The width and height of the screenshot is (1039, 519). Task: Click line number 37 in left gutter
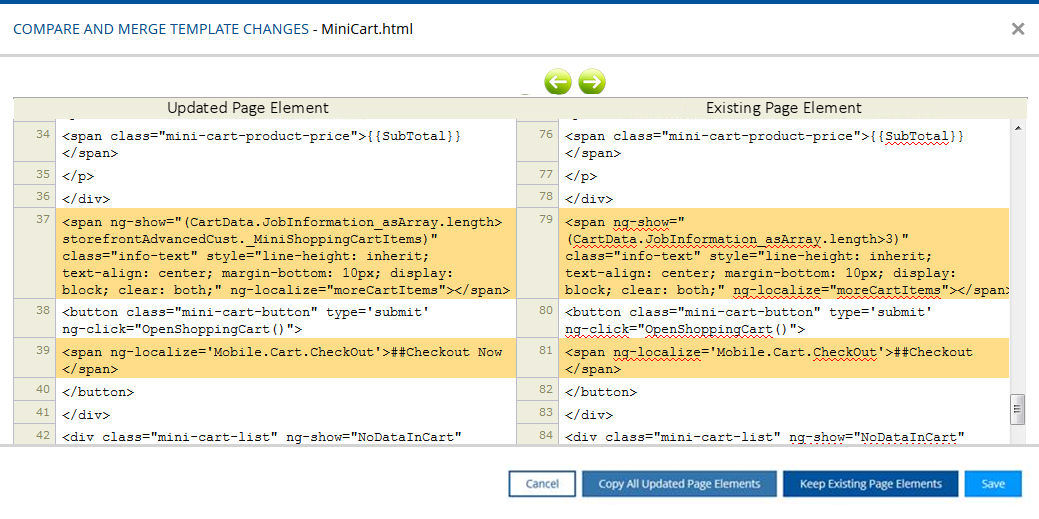(42, 219)
